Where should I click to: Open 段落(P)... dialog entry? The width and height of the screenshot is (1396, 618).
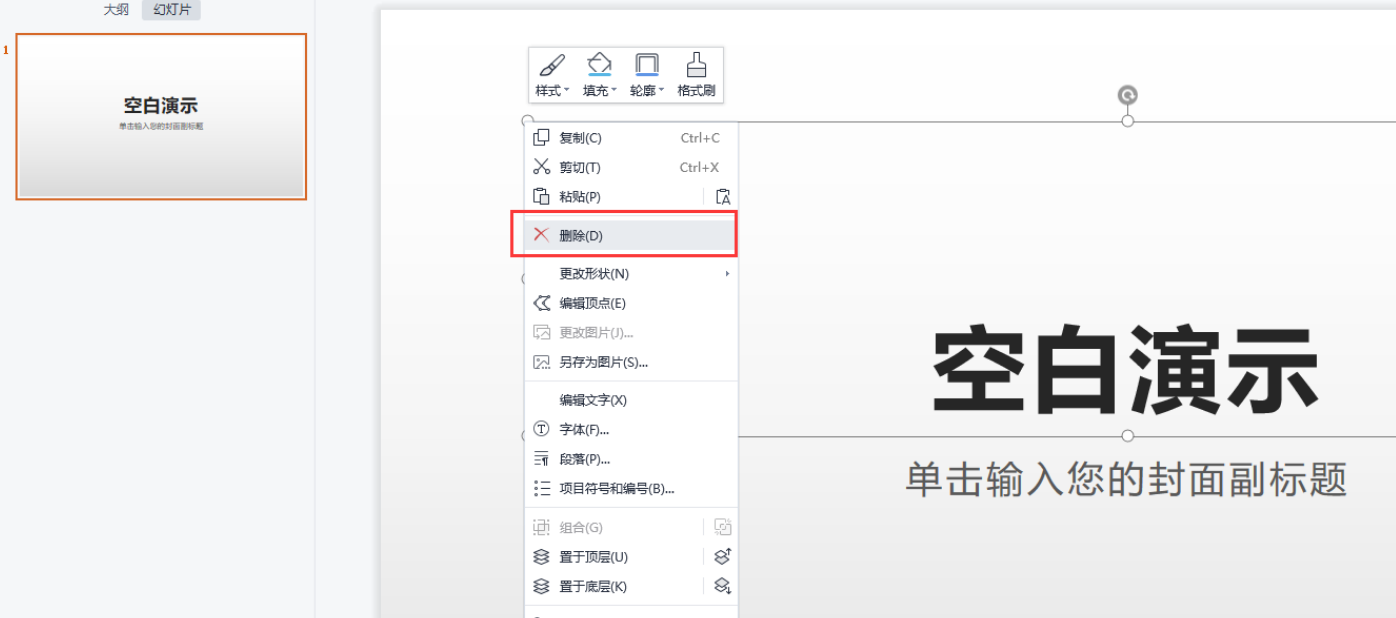click(631, 459)
